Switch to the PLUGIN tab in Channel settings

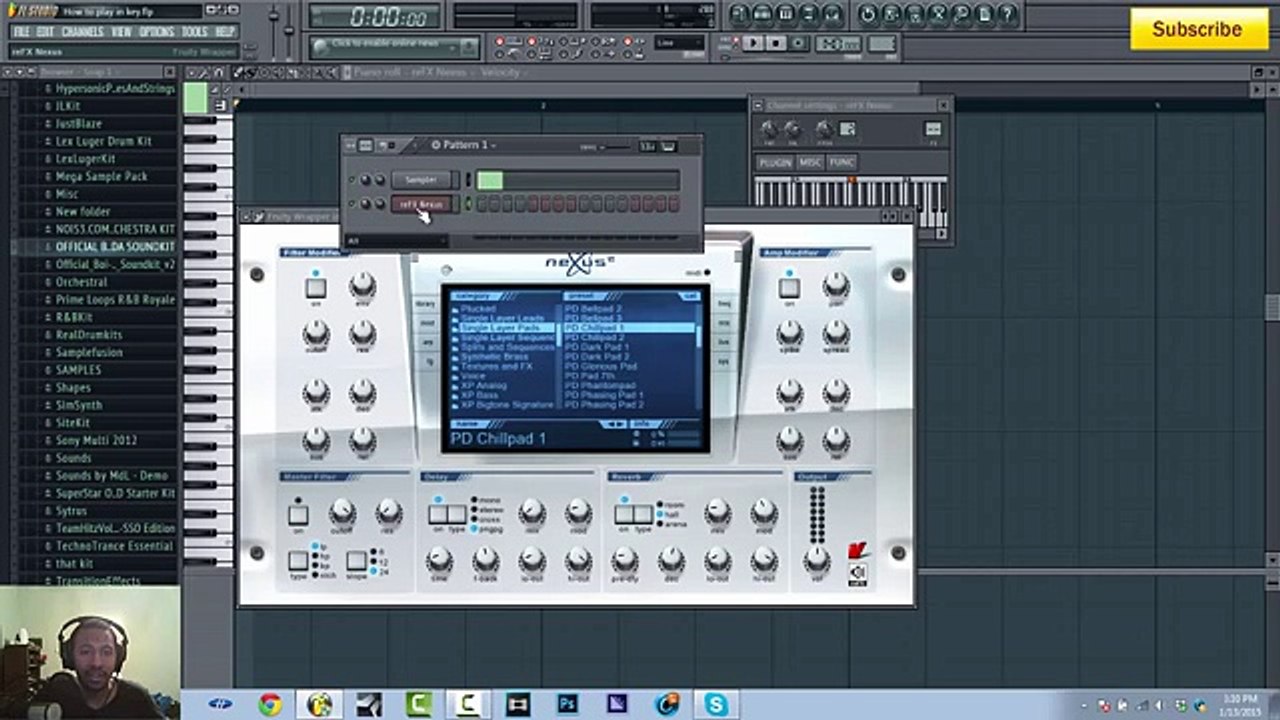coord(775,162)
